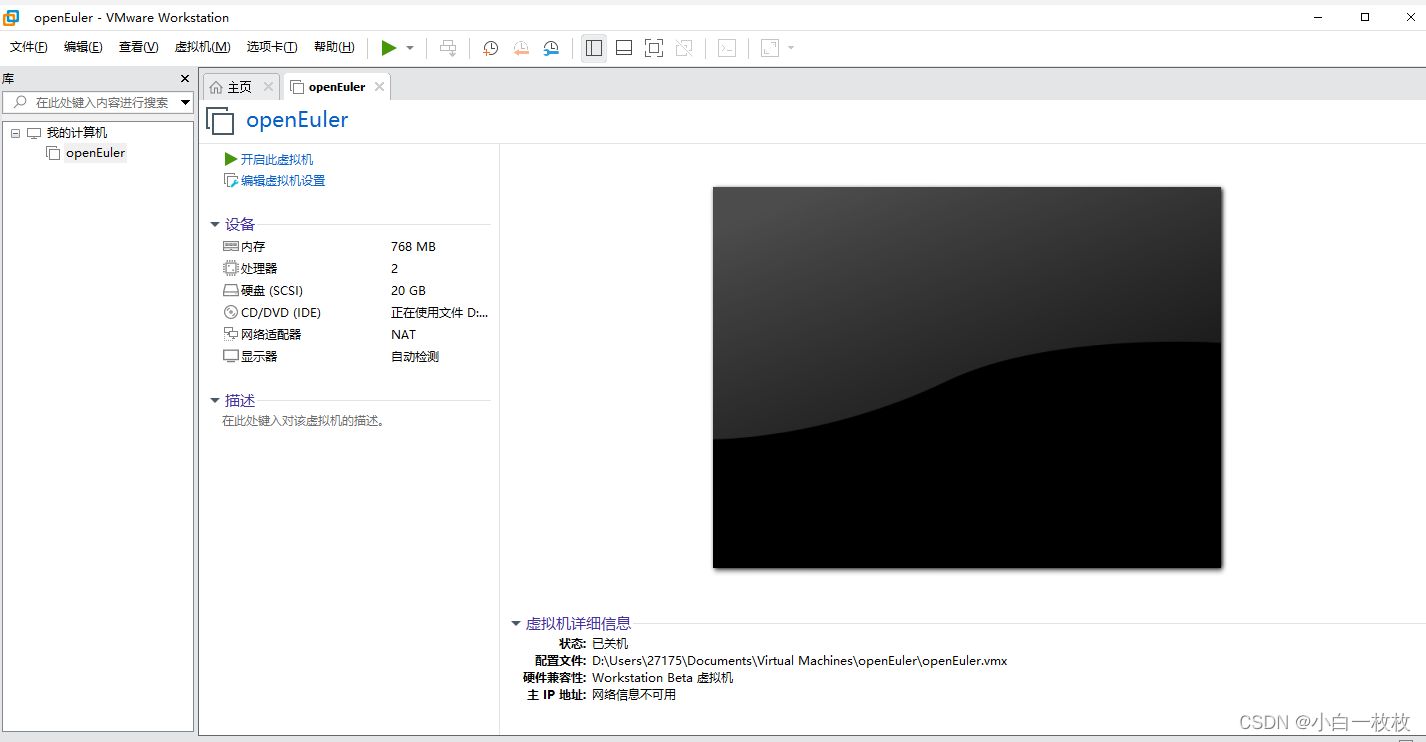
Task: Click the CD/DVD (IDE) device icon
Action: point(231,312)
